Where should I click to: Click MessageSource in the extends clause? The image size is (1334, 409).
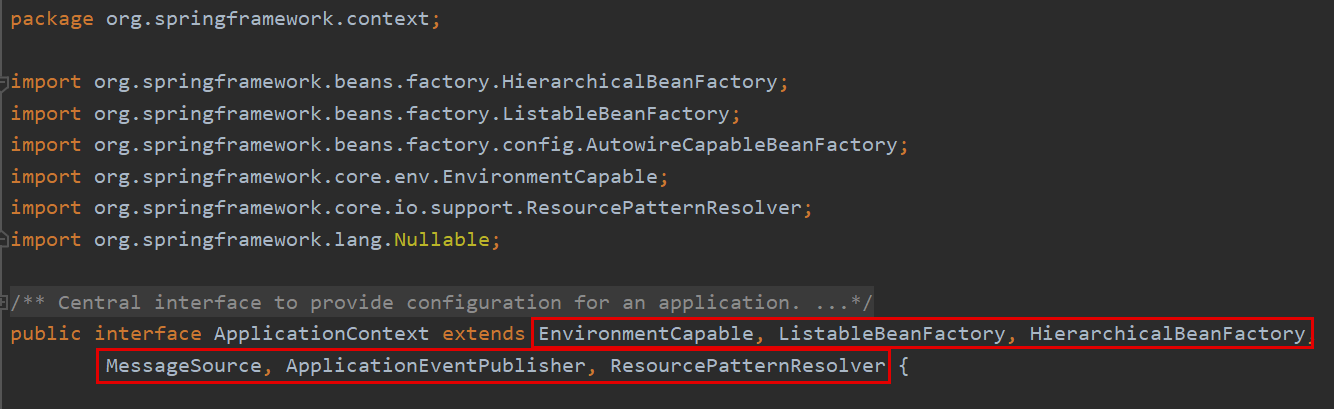point(184,366)
